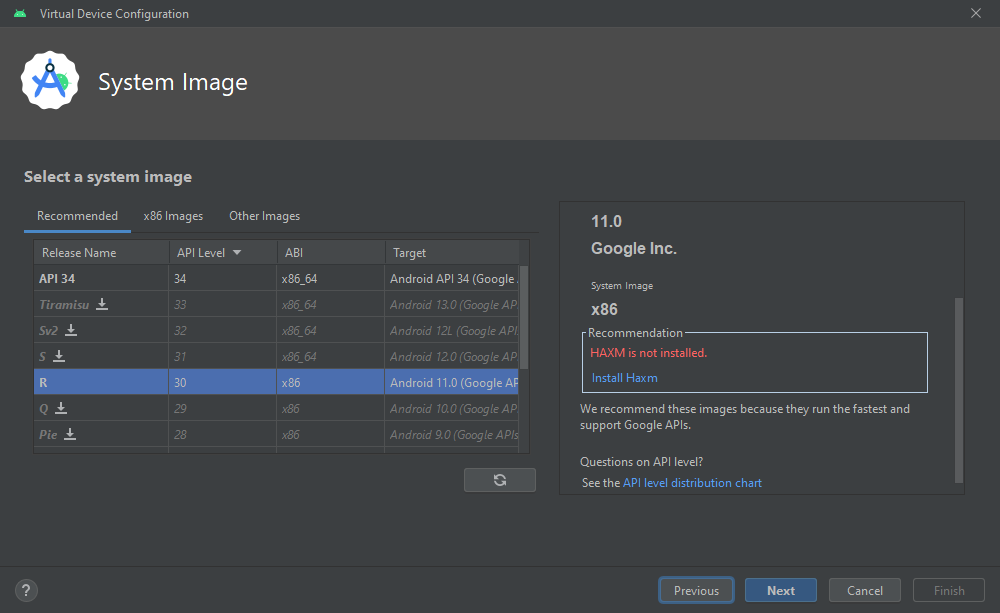Viewport: 1000px width, 613px height.
Task: Switch to the x86 Images tab
Action: coord(173,216)
